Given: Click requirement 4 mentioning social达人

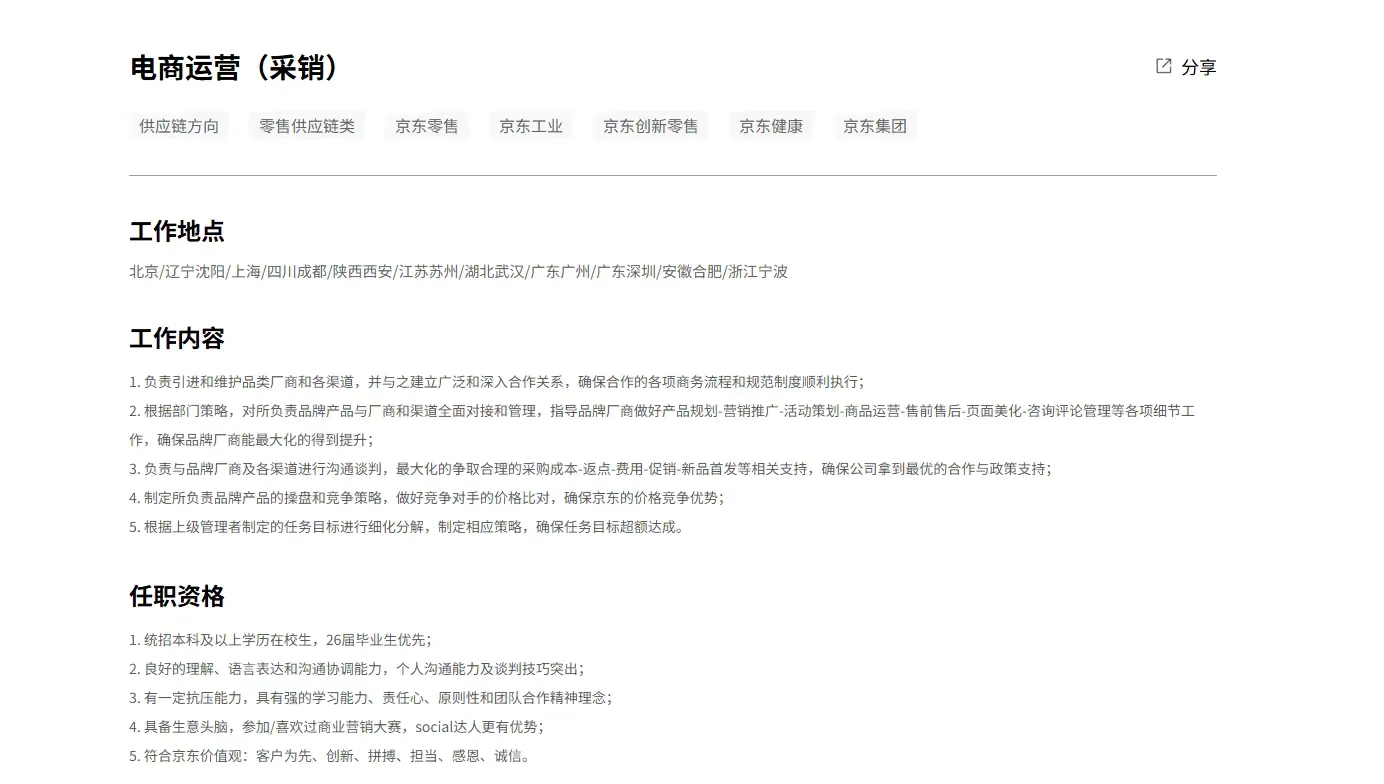Looking at the screenshot, I should [x=337, y=727].
